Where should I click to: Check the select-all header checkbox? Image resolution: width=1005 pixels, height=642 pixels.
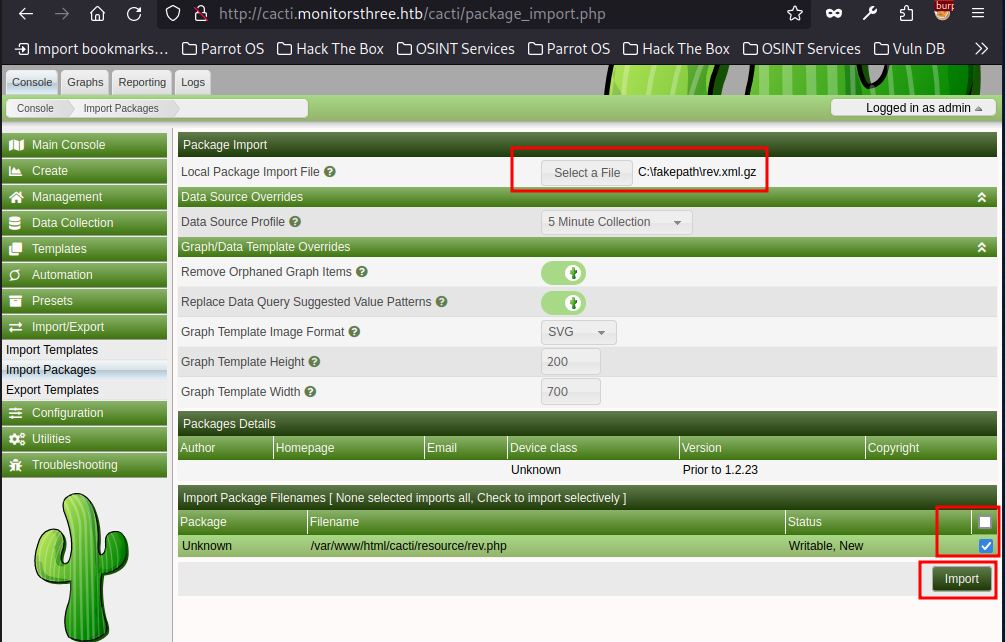point(985,522)
